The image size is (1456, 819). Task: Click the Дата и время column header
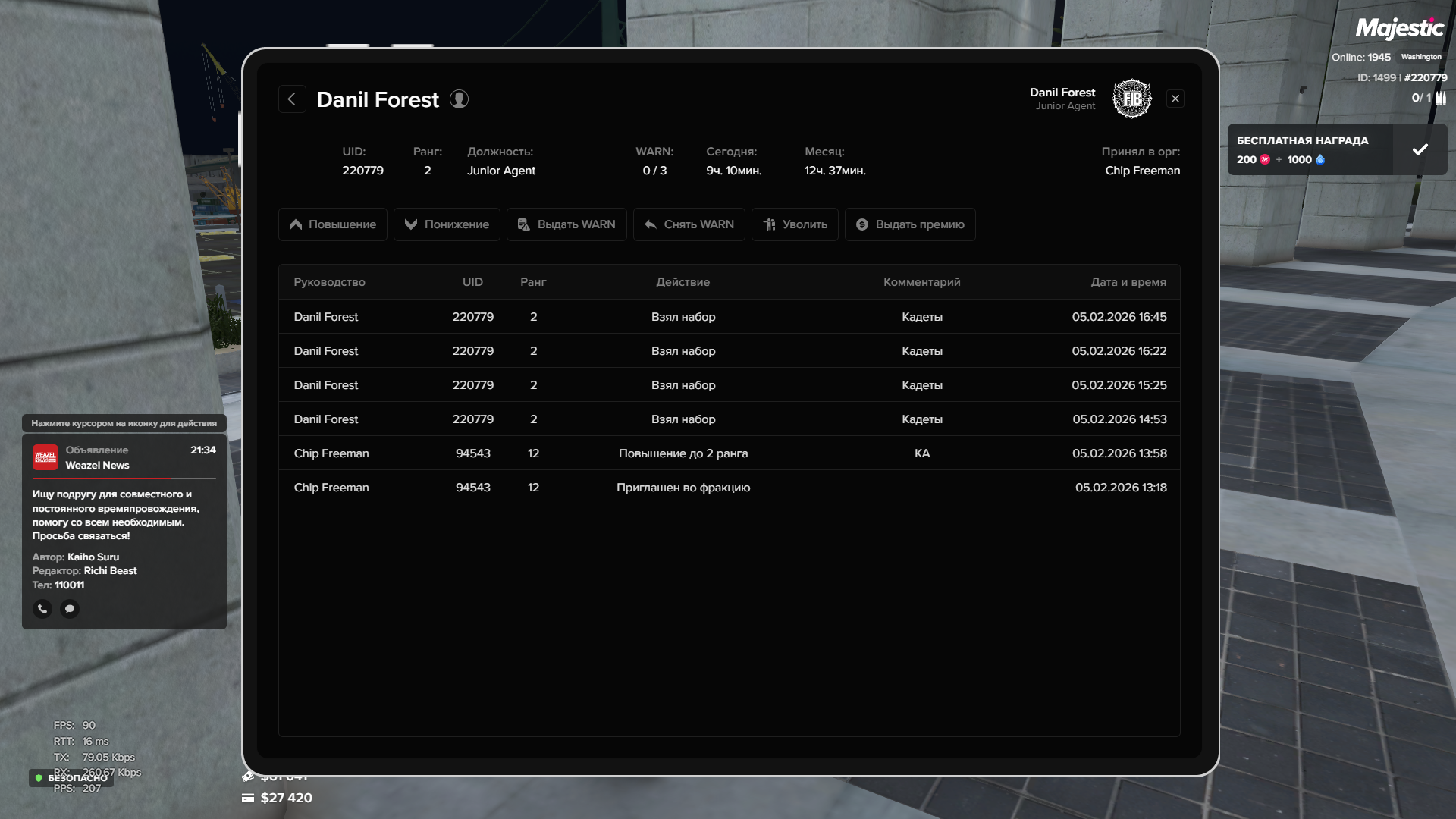(1128, 282)
